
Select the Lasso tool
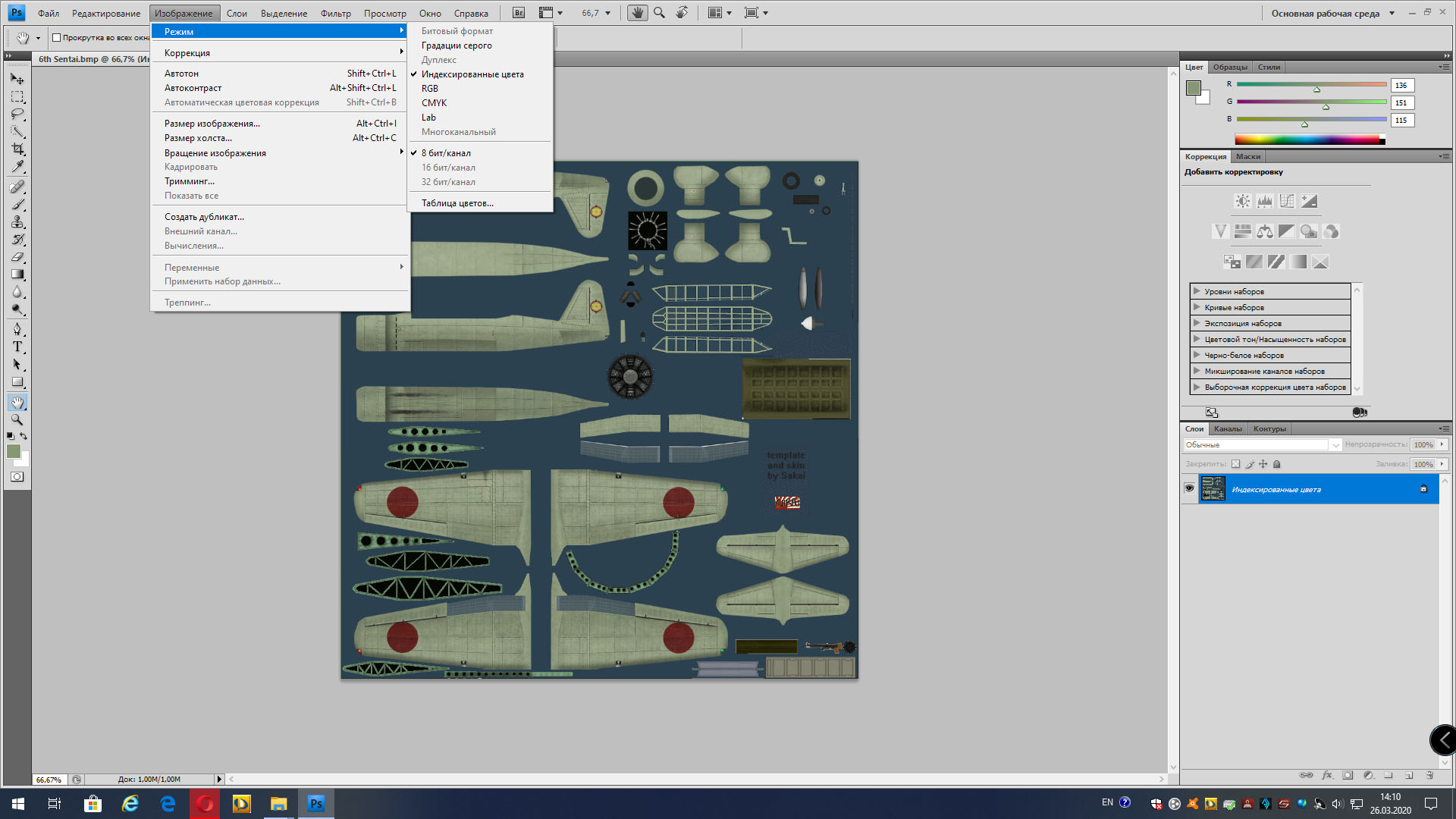tap(17, 114)
